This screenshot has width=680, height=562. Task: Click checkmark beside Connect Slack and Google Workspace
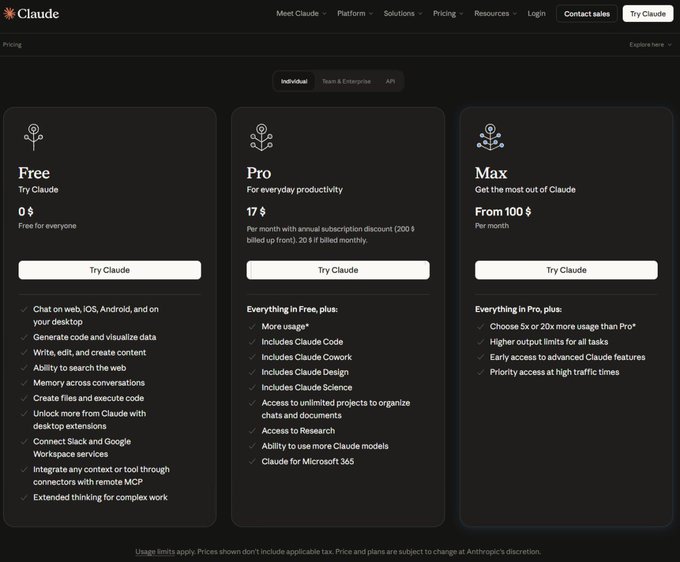pyautogui.click(x=24, y=441)
